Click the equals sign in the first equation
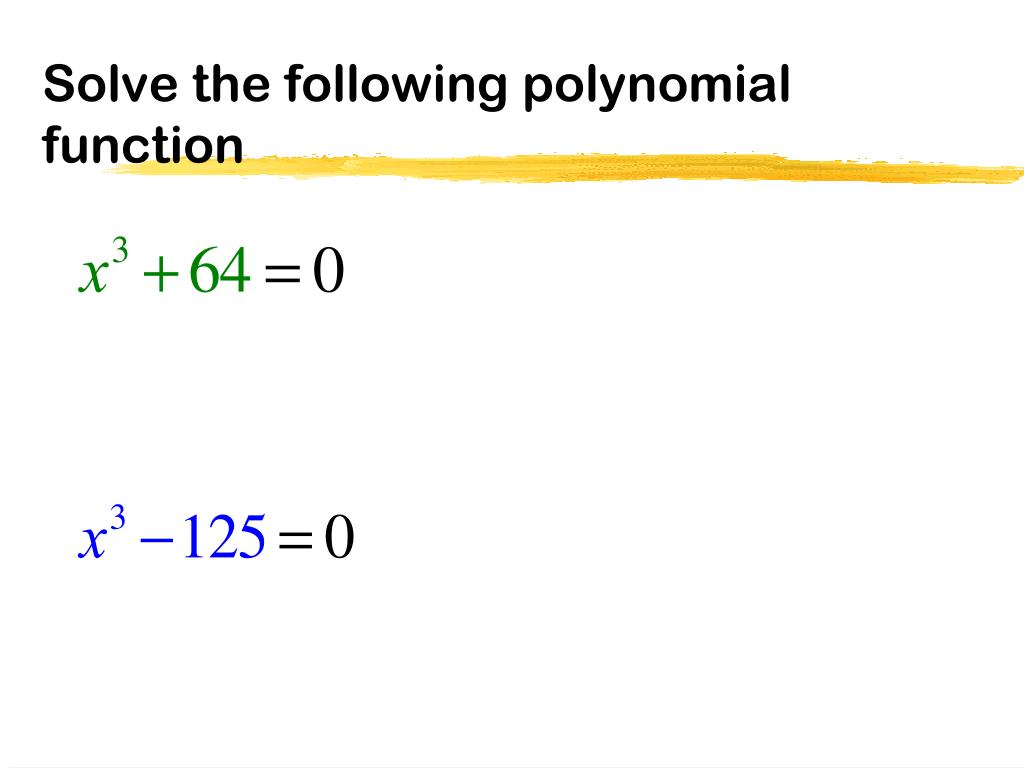The width and height of the screenshot is (1024, 768). pyautogui.click(x=282, y=274)
